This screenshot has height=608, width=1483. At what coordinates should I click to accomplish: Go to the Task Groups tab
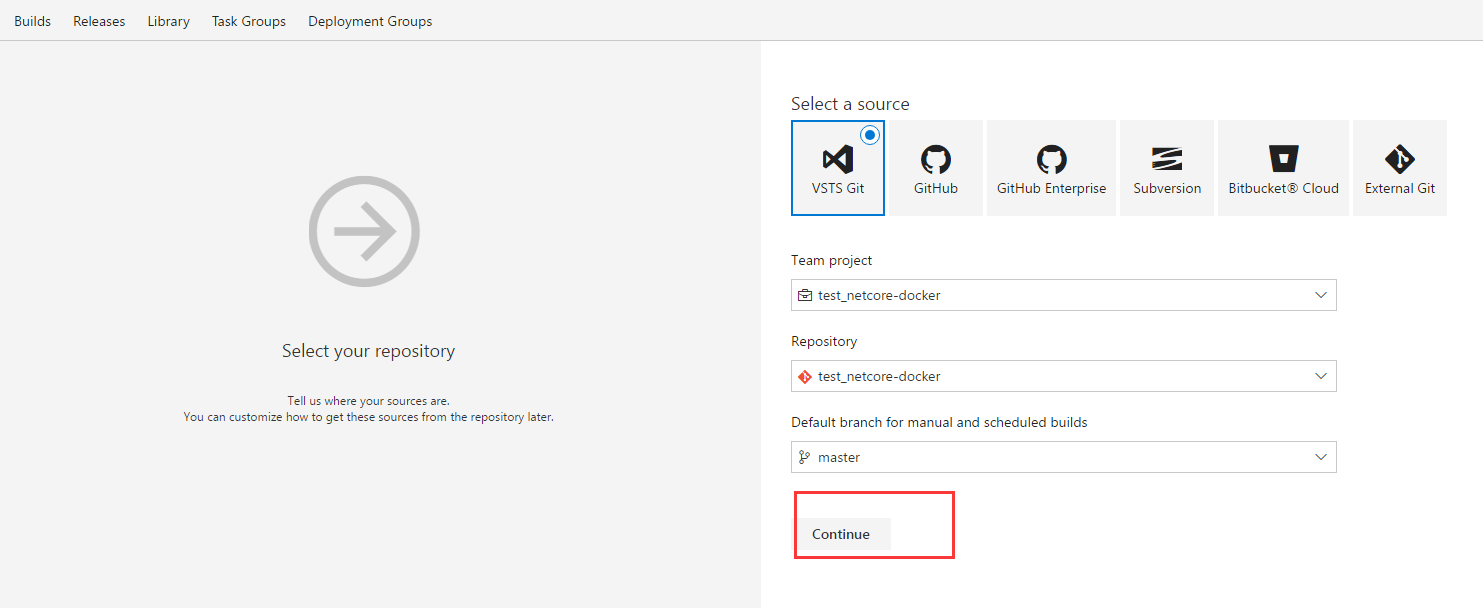tap(249, 21)
